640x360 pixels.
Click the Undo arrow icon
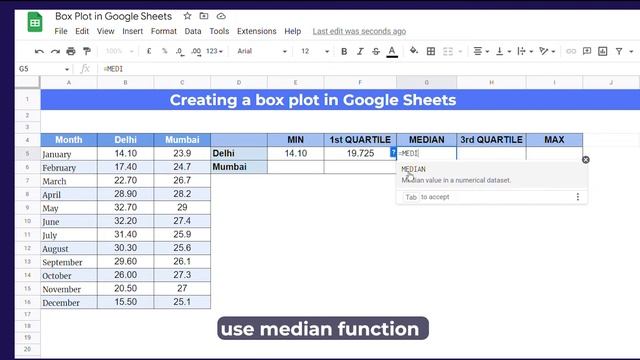(39, 51)
